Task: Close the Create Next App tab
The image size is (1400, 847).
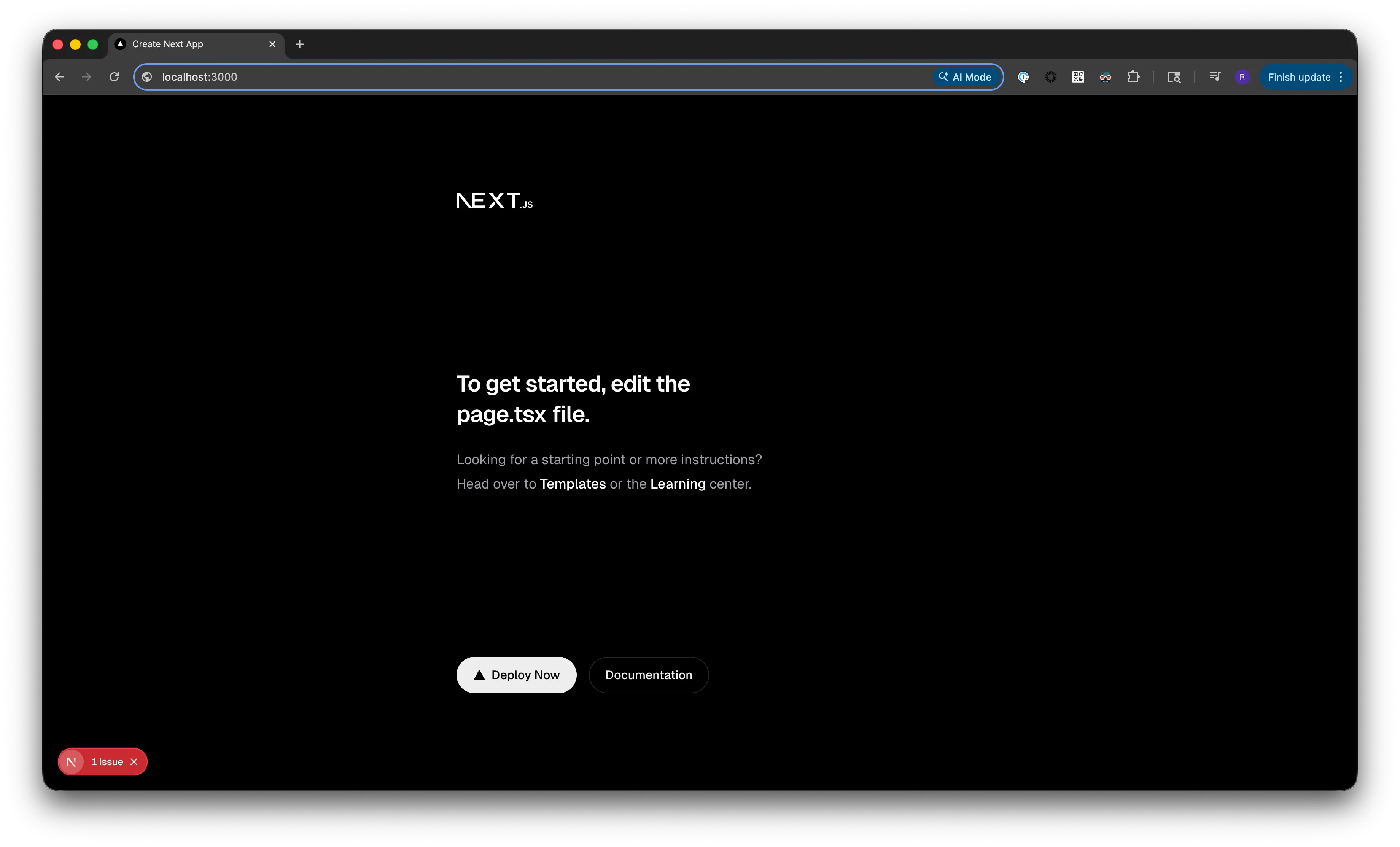Action: tap(272, 45)
